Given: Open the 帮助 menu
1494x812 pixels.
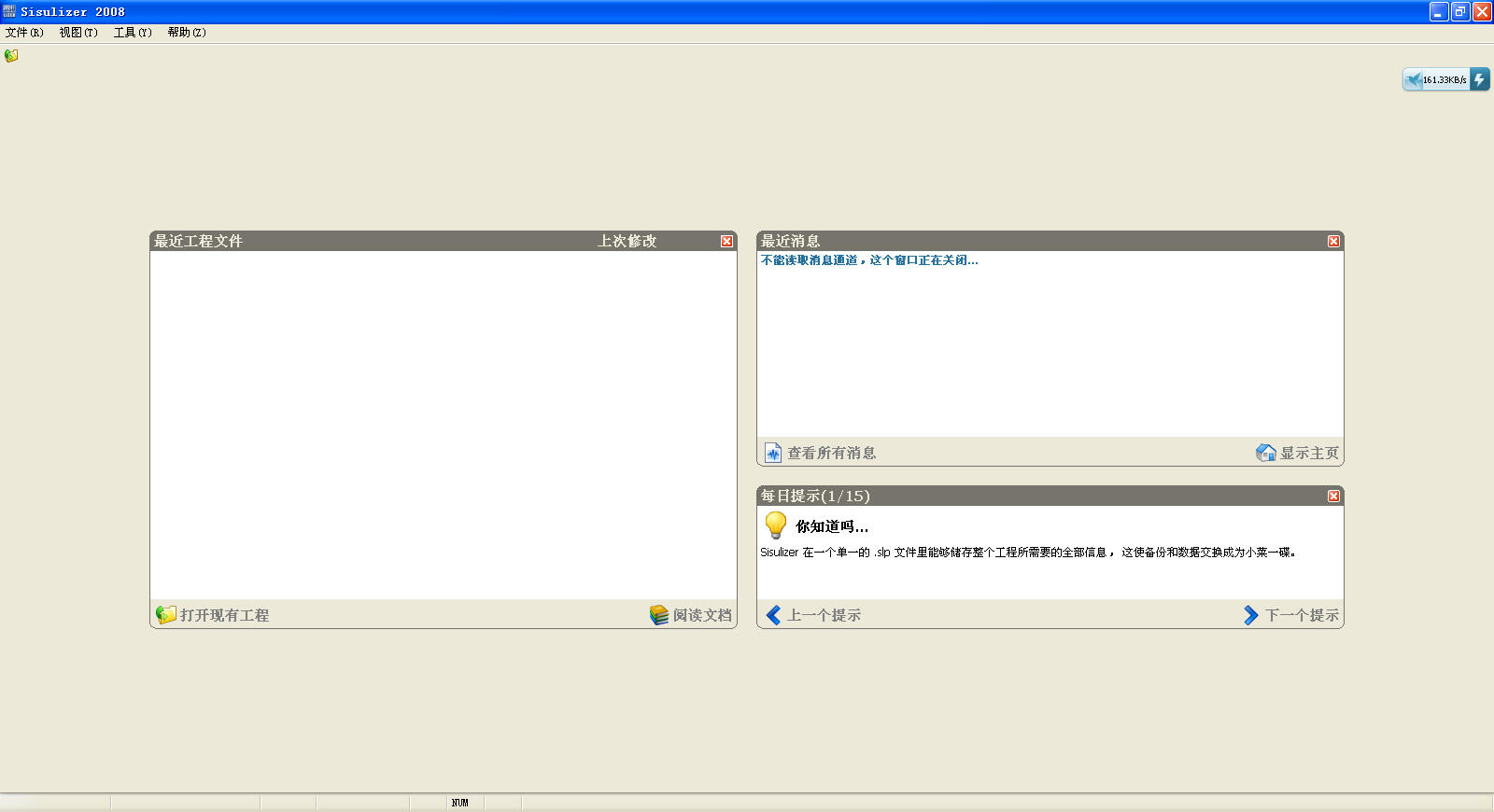Looking at the screenshot, I should 187,33.
